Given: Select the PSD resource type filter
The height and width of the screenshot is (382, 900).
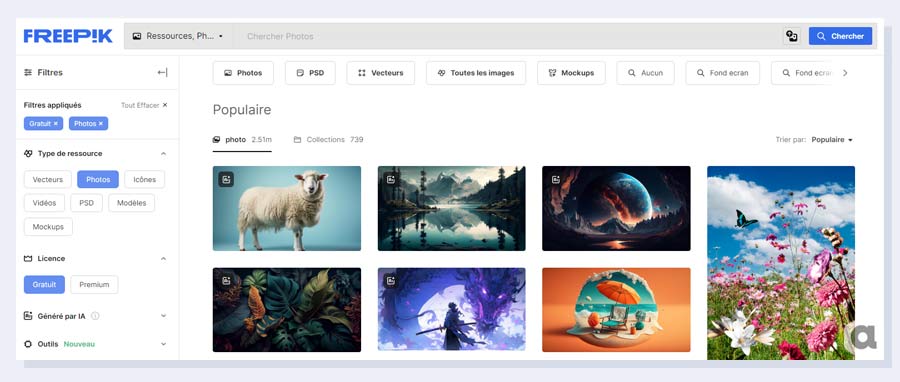Looking at the screenshot, I should coord(87,203).
